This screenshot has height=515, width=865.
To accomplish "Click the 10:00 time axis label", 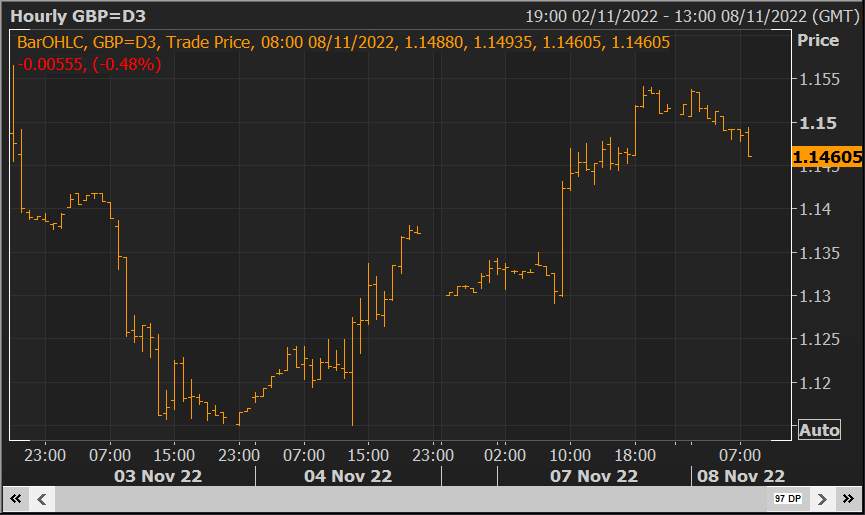I will click(570, 455).
